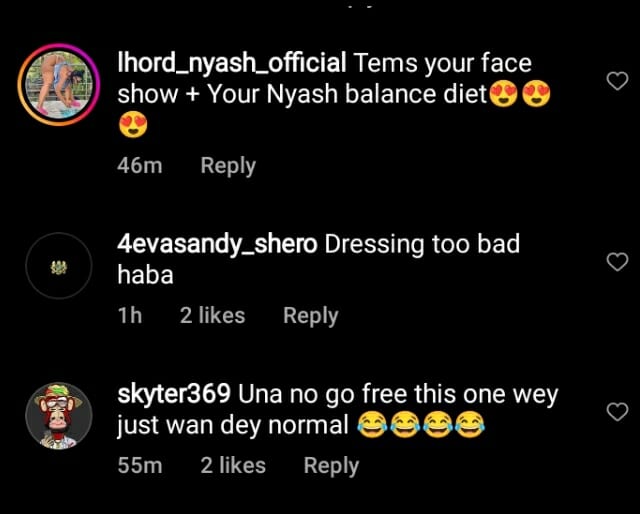Image resolution: width=640 pixels, height=514 pixels.
Task: Click the skyter369 username
Action: [174, 394]
